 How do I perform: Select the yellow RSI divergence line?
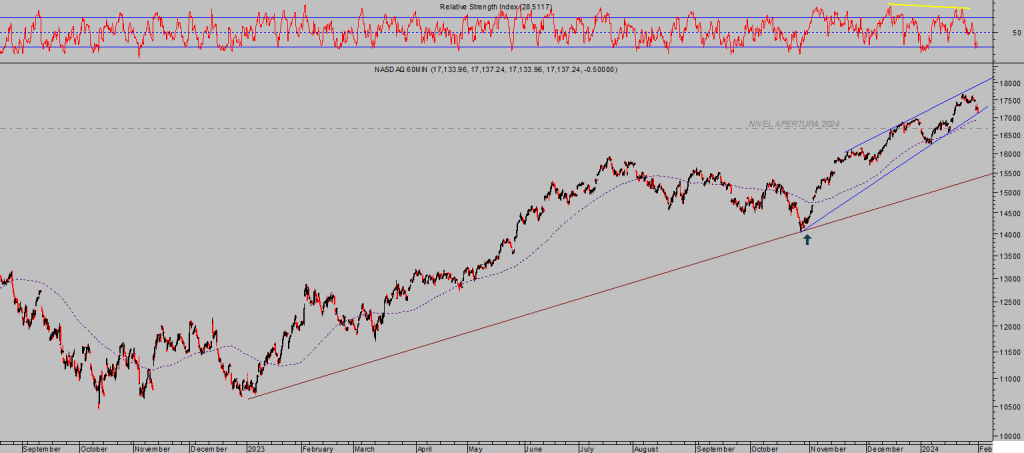coord(928,7)
